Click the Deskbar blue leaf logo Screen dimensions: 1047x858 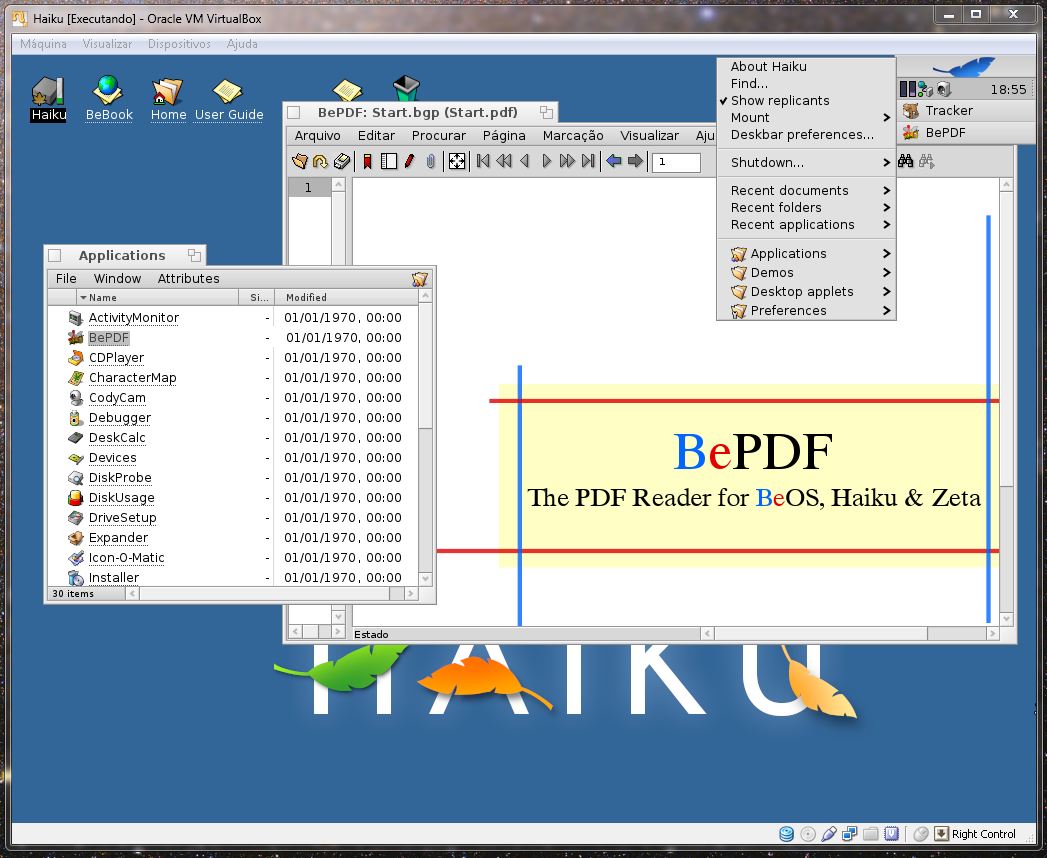point(964,67)
